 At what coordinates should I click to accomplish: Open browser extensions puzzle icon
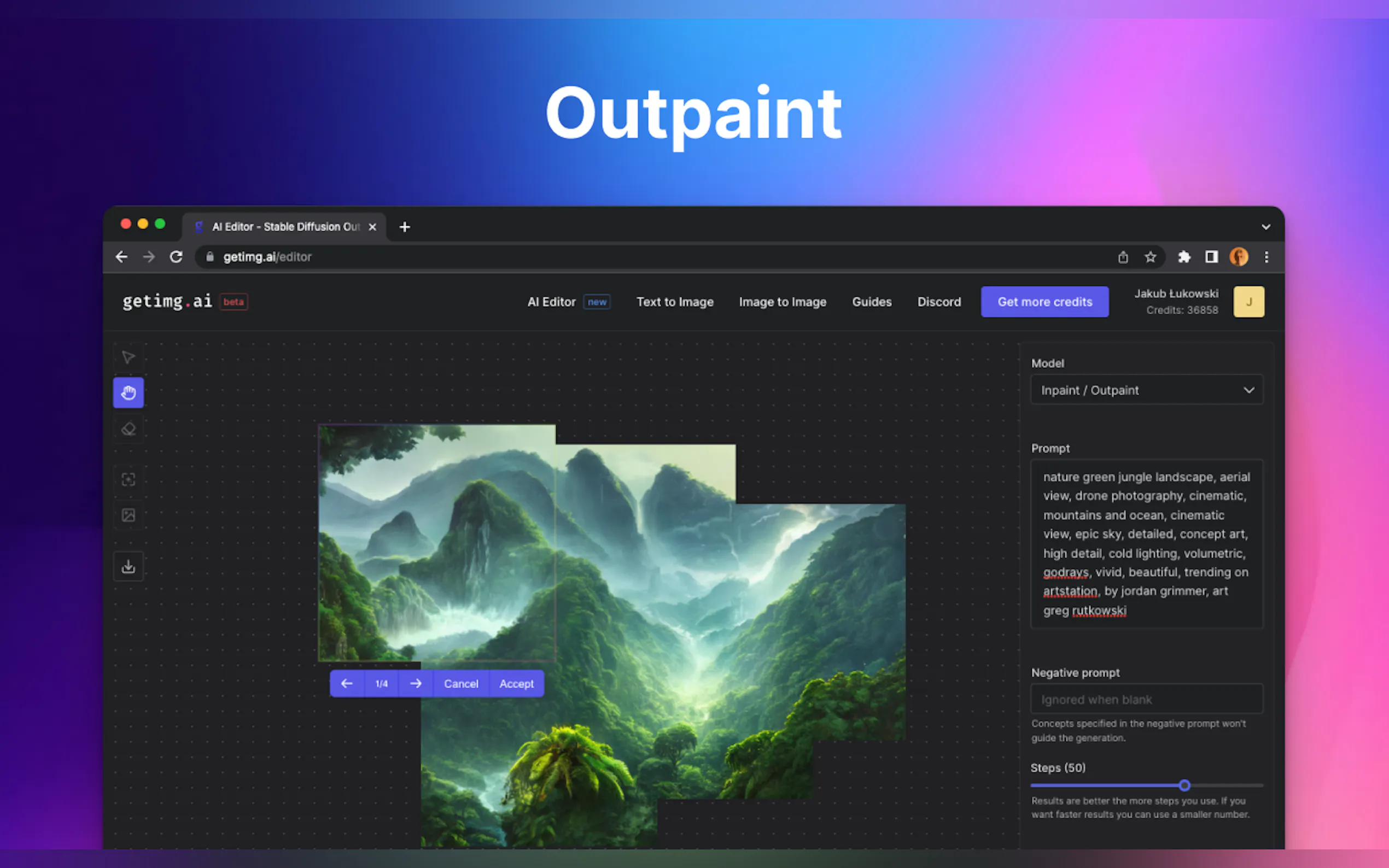(x=1183, y=256)
